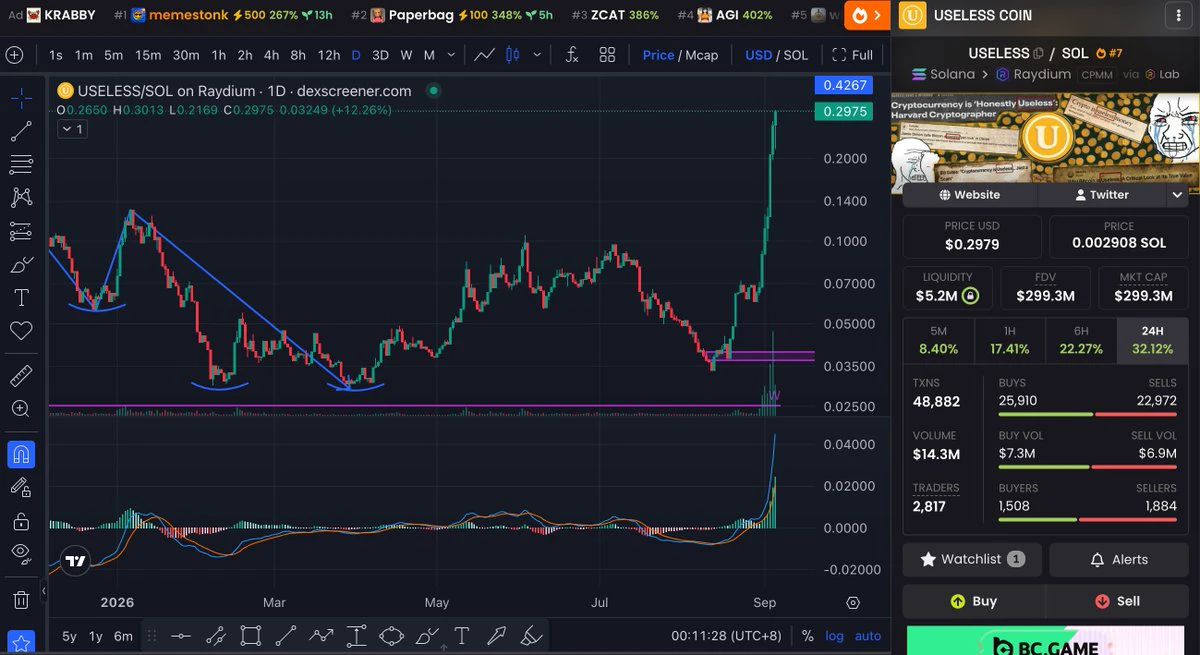Open the chart settings gear
The image size is (1200, 655).
click(853, 603)
